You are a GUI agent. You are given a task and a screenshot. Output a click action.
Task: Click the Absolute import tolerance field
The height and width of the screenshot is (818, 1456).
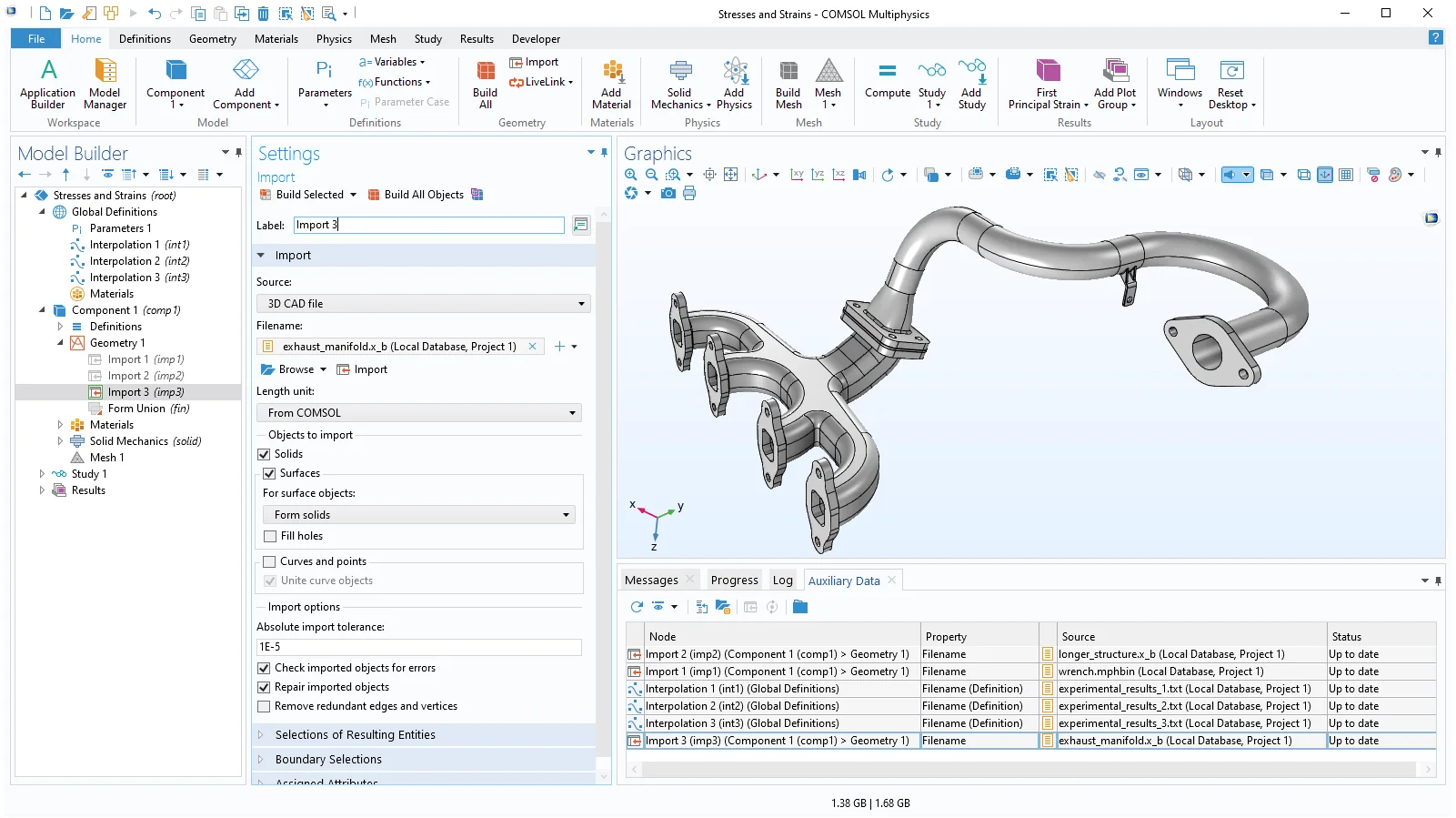click(x=419, y=647)
